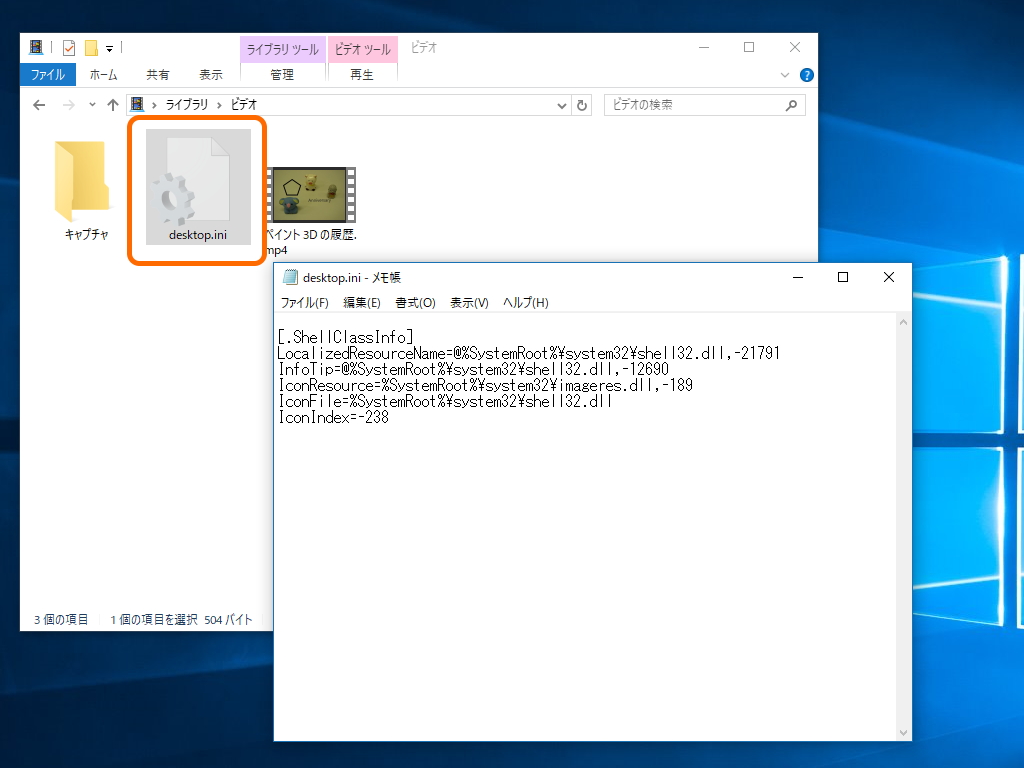Viewport: 1024px width, 768px height.
Task: Minimize the Explorer ビデオ window
Action: point(704,48)
